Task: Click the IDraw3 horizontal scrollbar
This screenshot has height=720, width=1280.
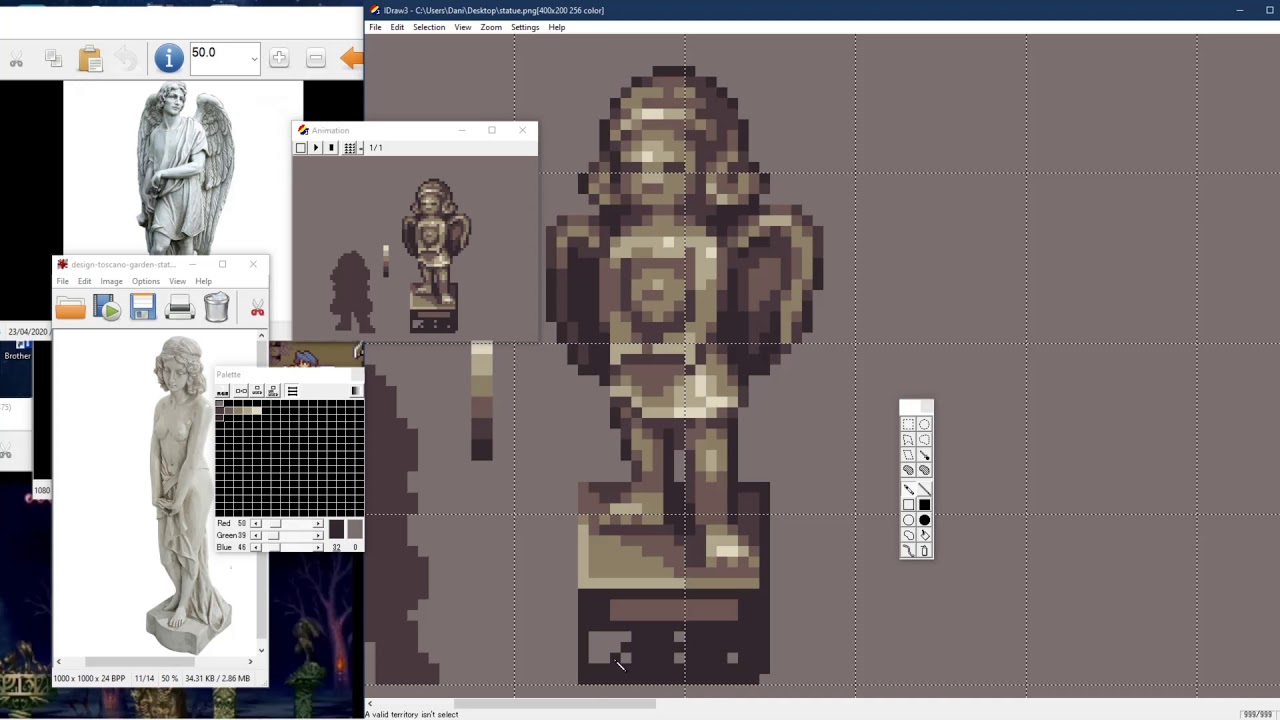Action: point(555,704)
